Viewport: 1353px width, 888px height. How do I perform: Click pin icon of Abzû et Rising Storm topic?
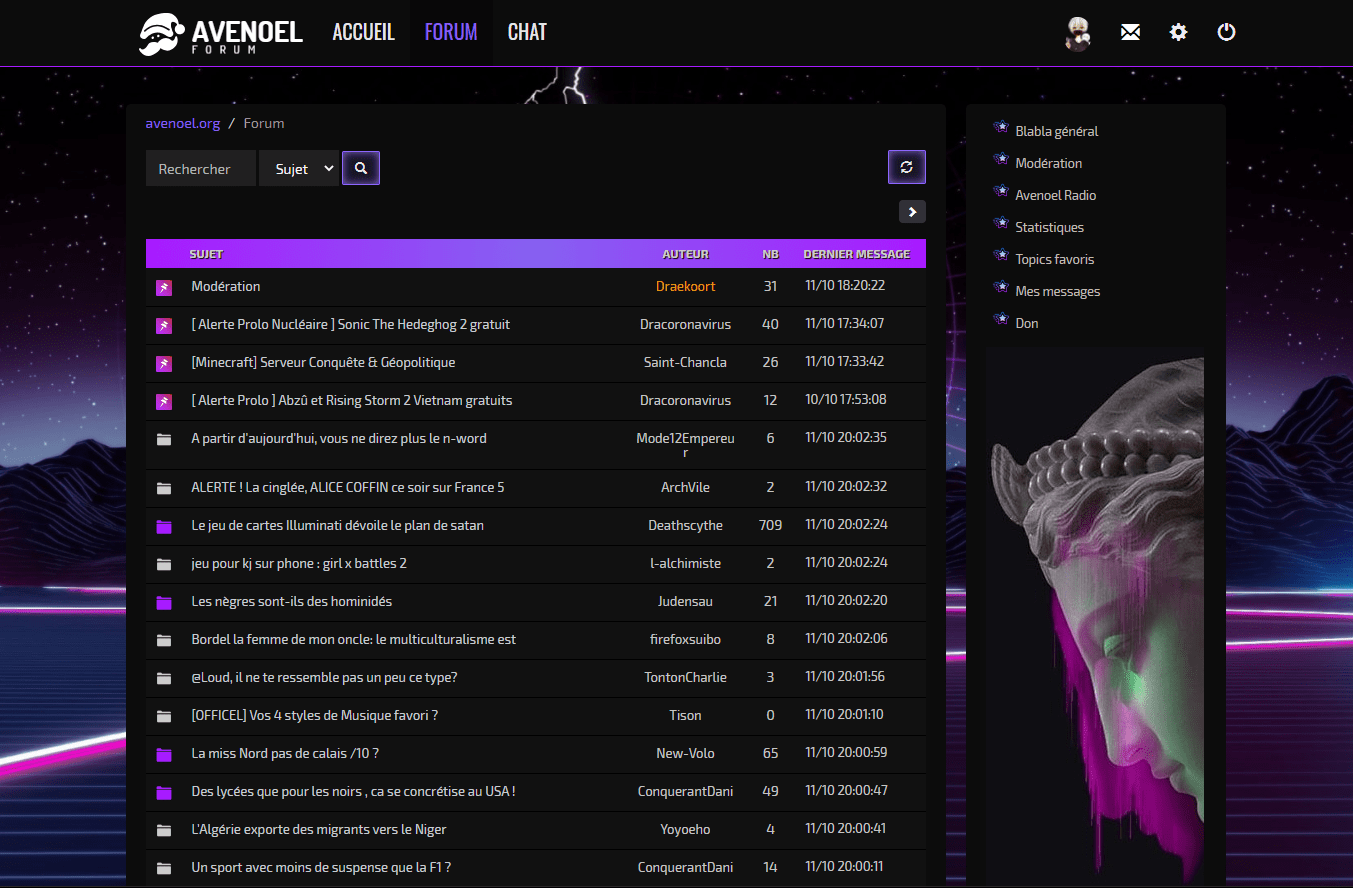pyautogui.click(x=164, y=402)
